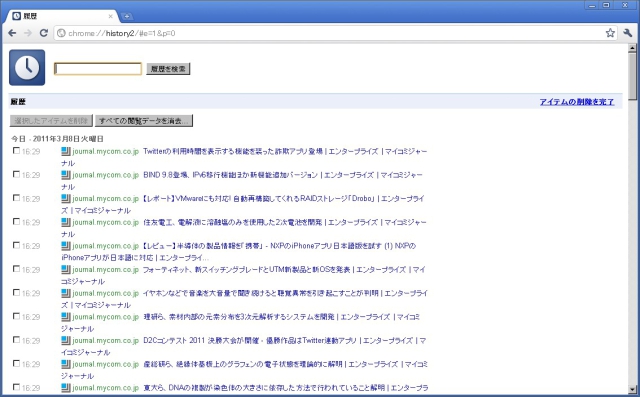Tick the D2Cコンテスト 2011 checkbox
This screenshot has width=640, height=397.
pyautogui.click(x=16, y=340)
